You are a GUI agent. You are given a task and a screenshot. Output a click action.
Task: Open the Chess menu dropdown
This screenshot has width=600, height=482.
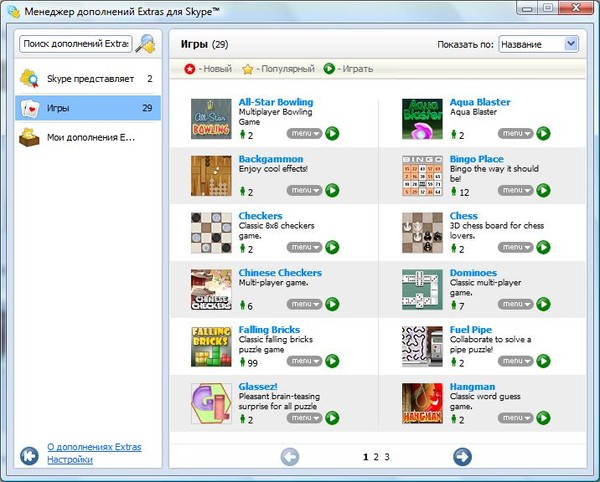click(x=515, y=247)
